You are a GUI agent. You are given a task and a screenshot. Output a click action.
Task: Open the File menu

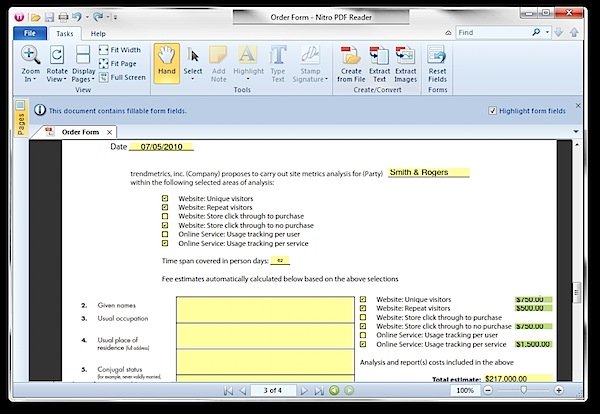(29, 33)
